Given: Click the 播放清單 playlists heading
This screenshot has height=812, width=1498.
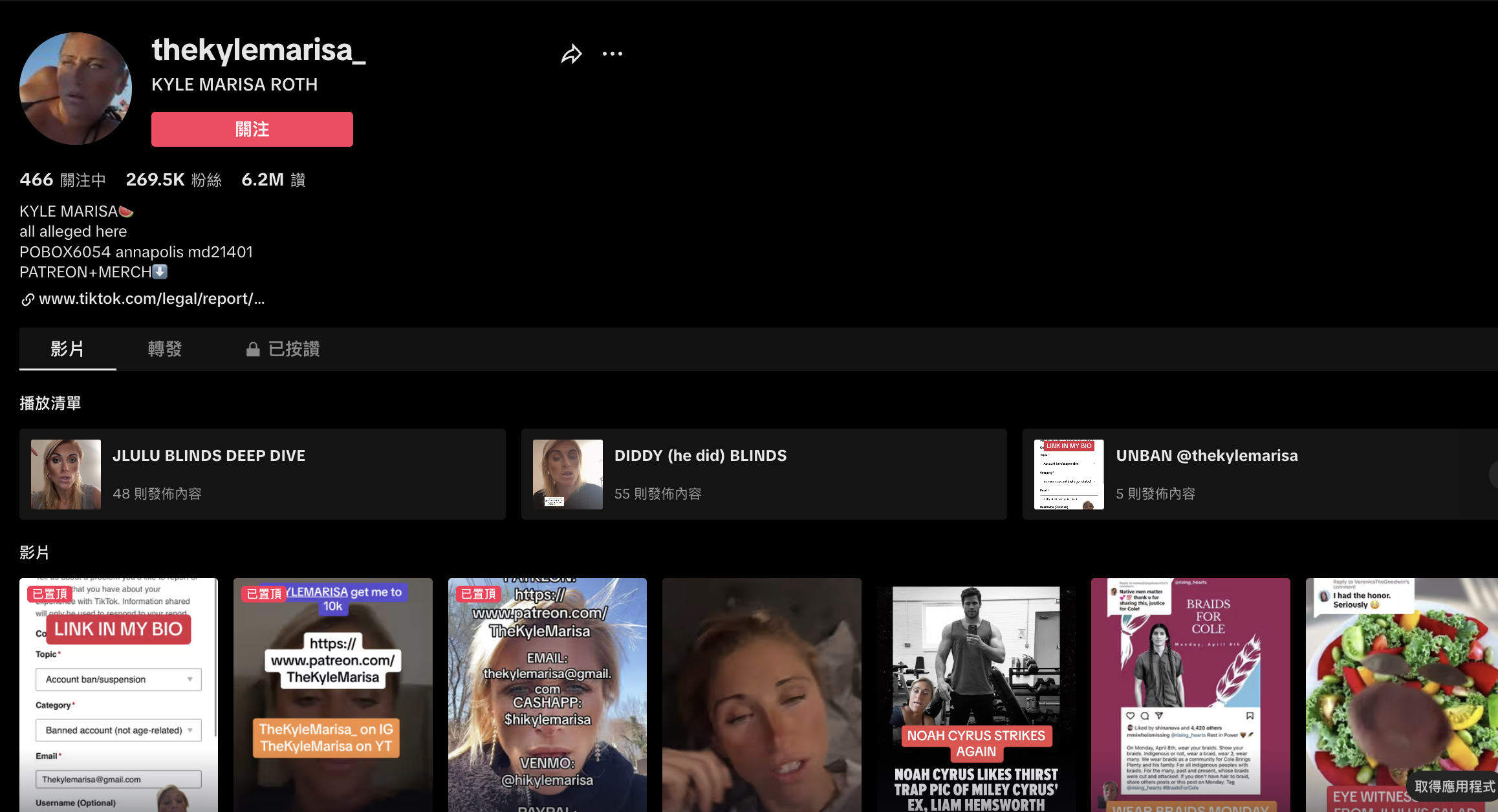Looking at the screenshot, I should coord(50,403).
